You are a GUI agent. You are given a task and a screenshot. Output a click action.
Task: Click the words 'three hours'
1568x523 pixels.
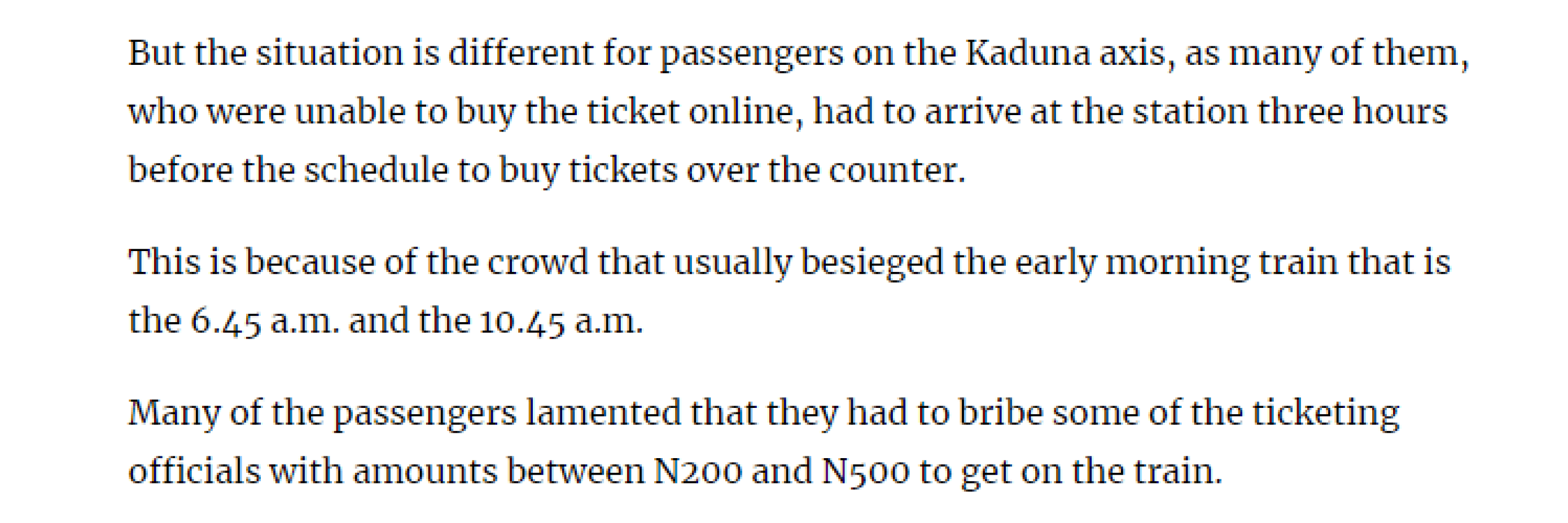tap(1352, 112)
